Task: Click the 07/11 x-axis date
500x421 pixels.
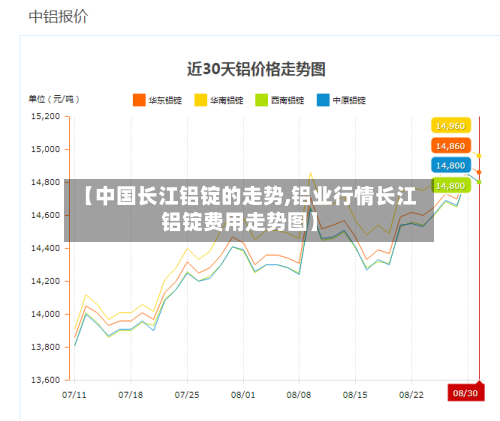Action: tap(74, 395)
